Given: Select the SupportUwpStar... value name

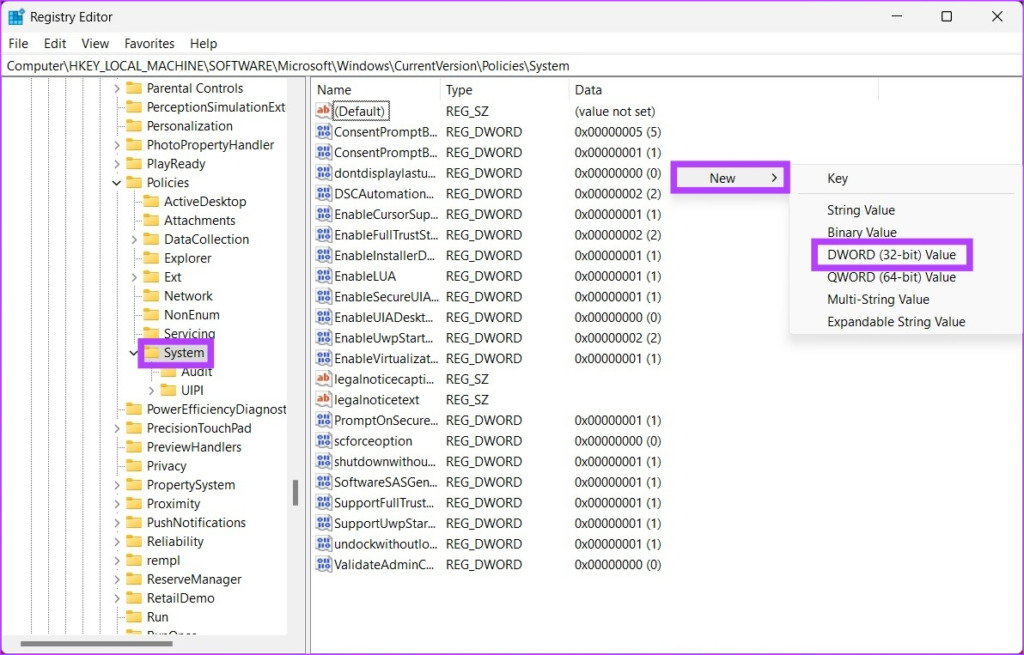Looking at the screenshot, I should [385, 523].
